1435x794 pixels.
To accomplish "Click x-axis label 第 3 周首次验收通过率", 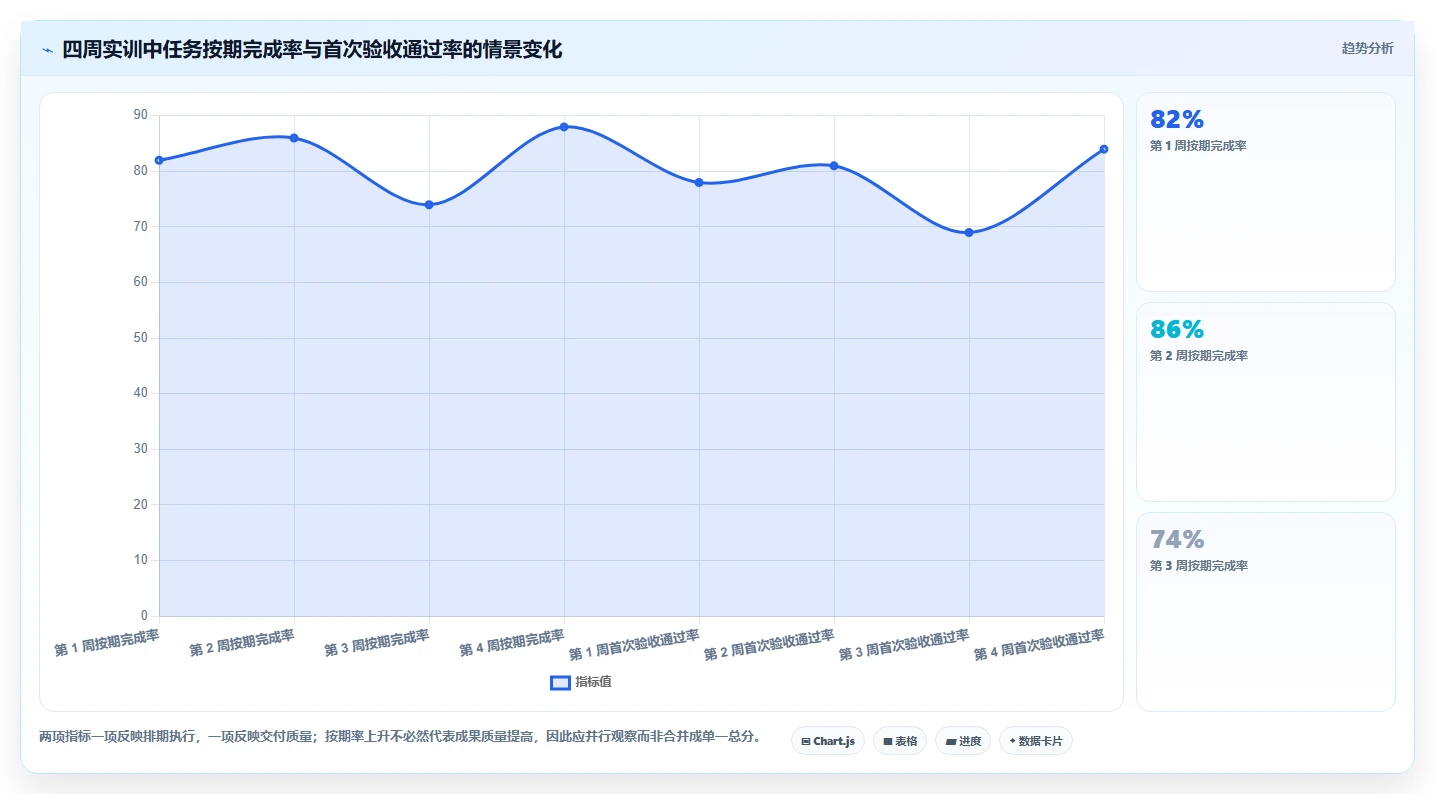I will click(x=904, y=645).
